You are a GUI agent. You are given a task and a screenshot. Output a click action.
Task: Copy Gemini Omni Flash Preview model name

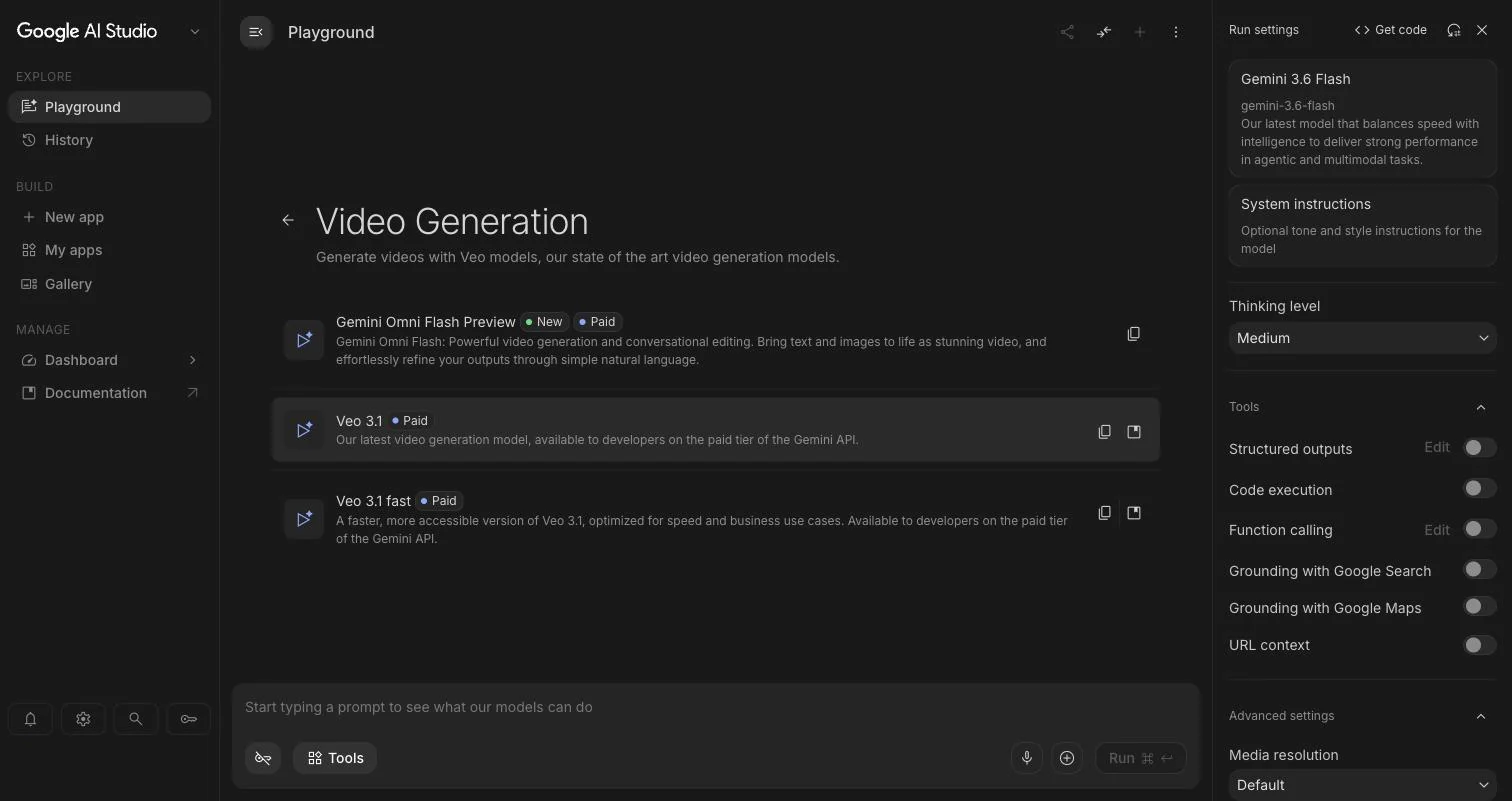[1133, 334]
